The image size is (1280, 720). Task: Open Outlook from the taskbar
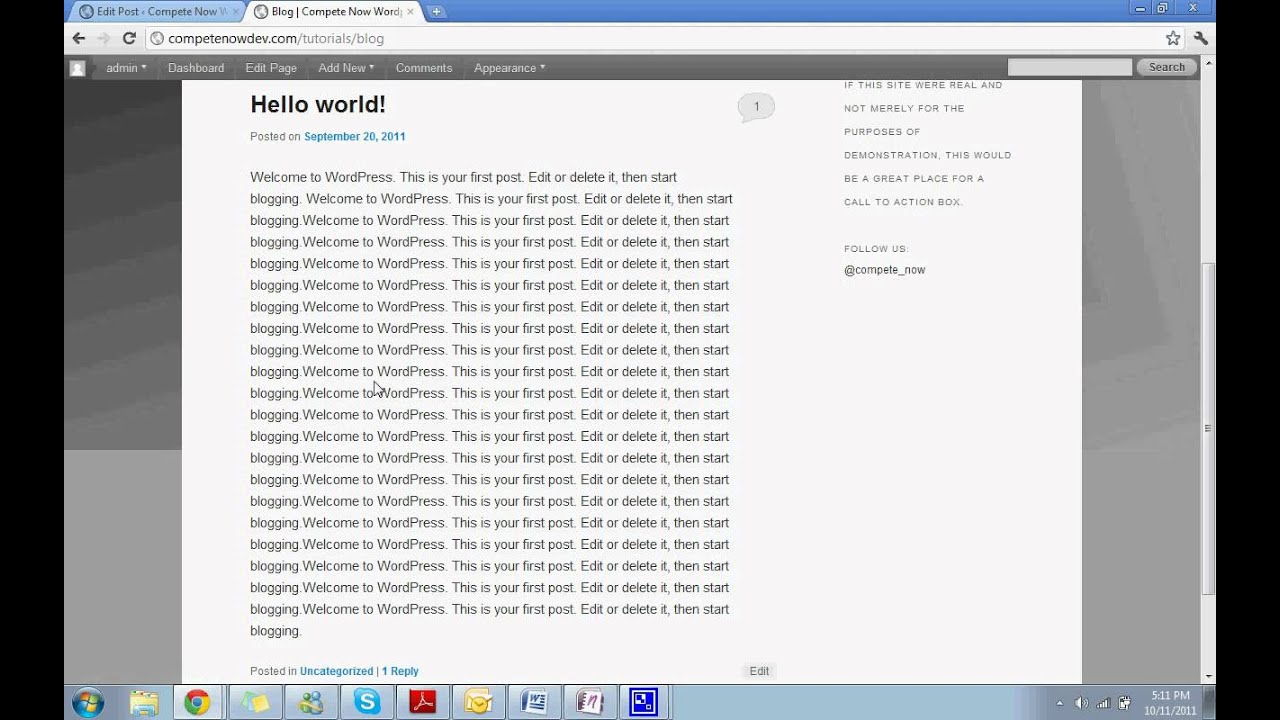tap(478, 703)
